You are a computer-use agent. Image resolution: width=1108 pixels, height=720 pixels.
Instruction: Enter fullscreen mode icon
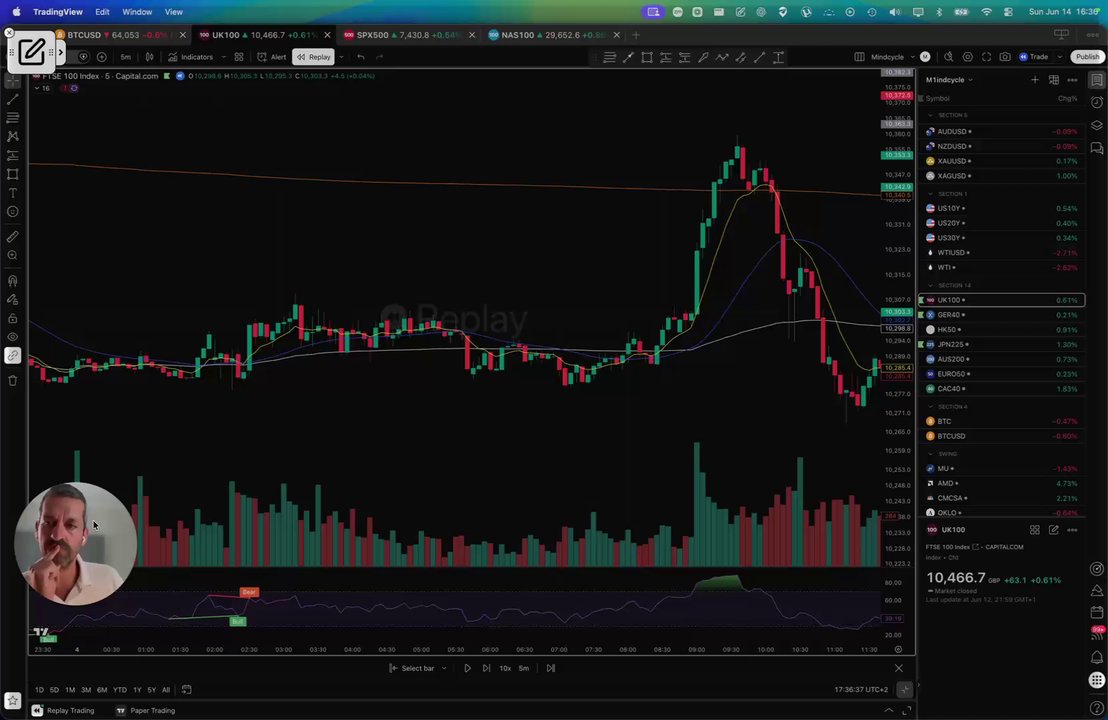986,57
